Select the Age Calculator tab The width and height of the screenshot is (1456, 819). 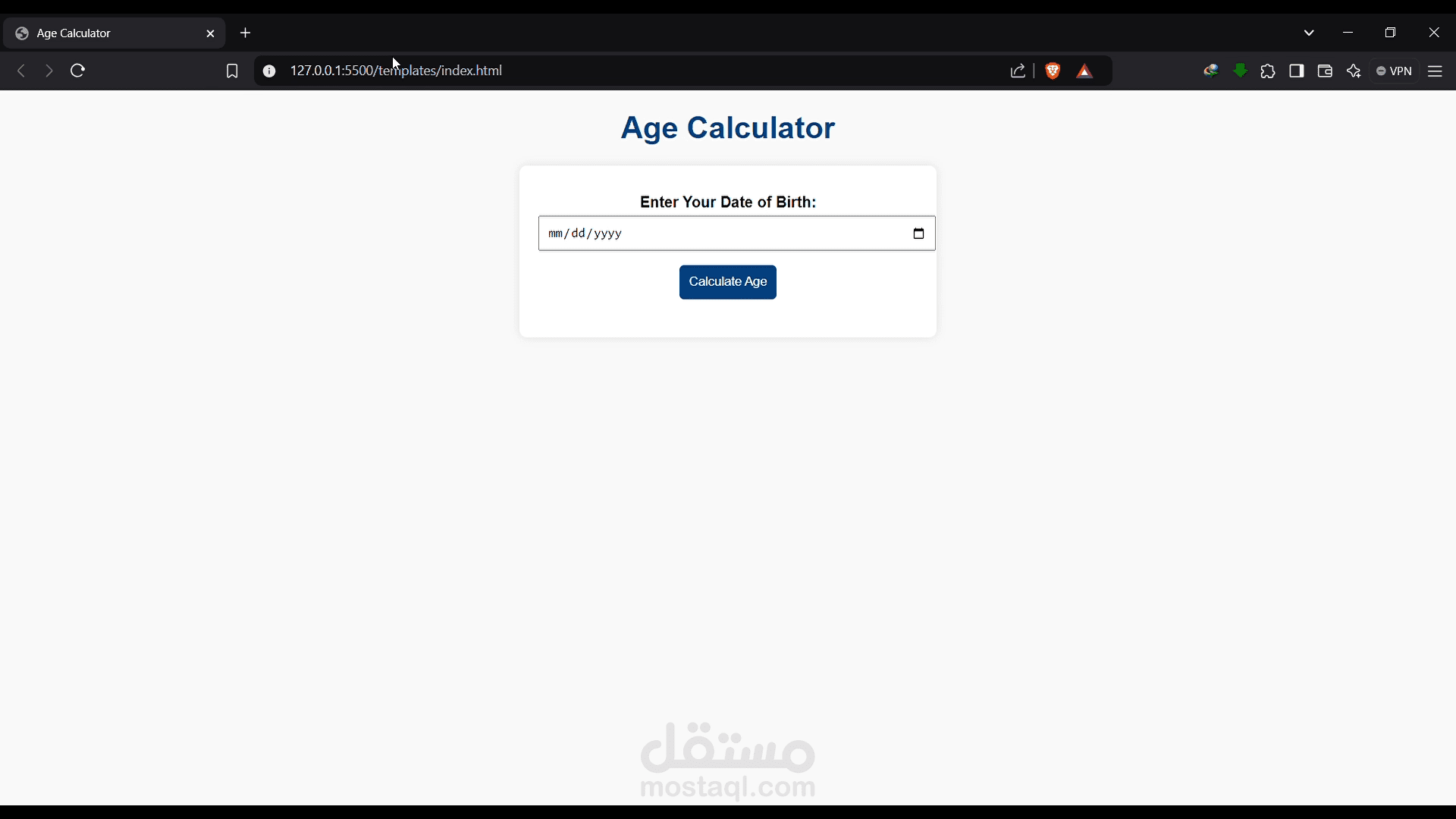pos(114,33)
